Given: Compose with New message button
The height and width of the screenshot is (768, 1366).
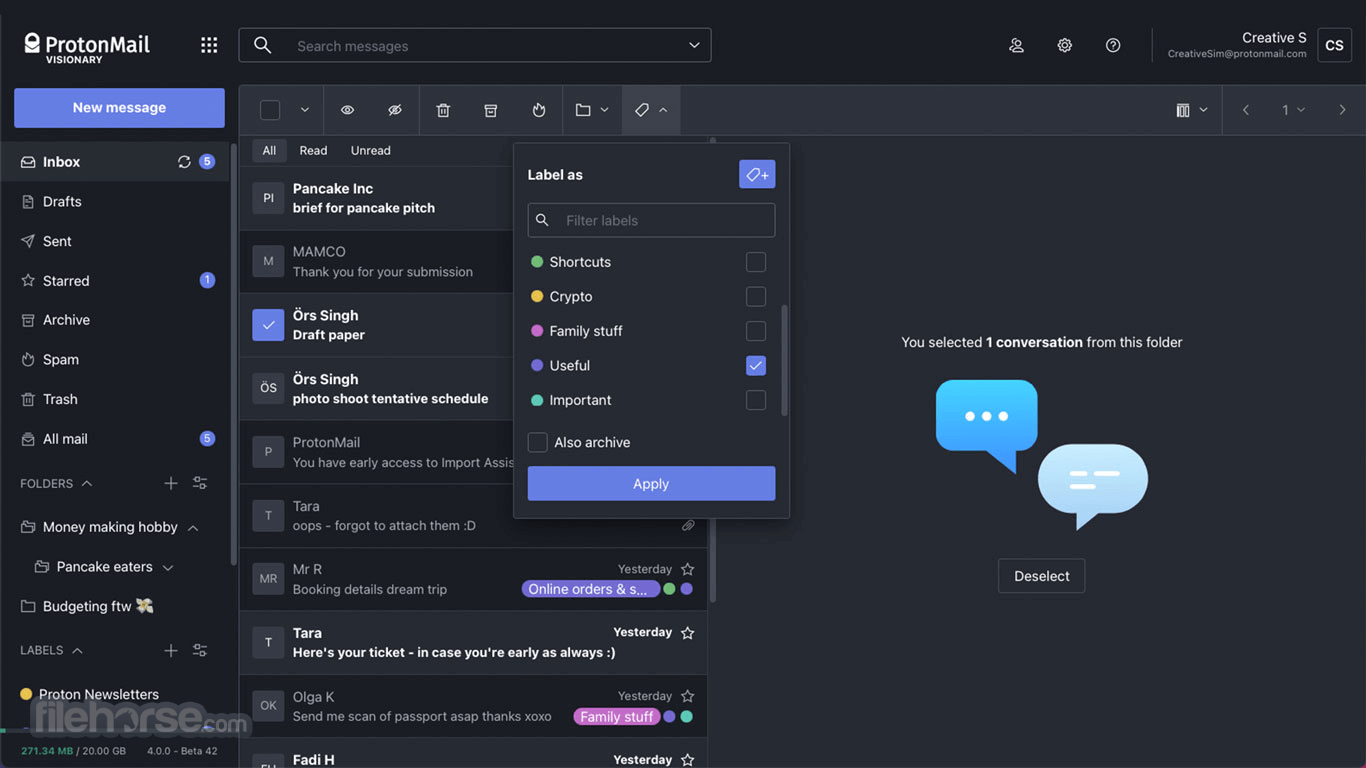Looking at the screenshot, I should pyautogui.click(x=119, y=108).
